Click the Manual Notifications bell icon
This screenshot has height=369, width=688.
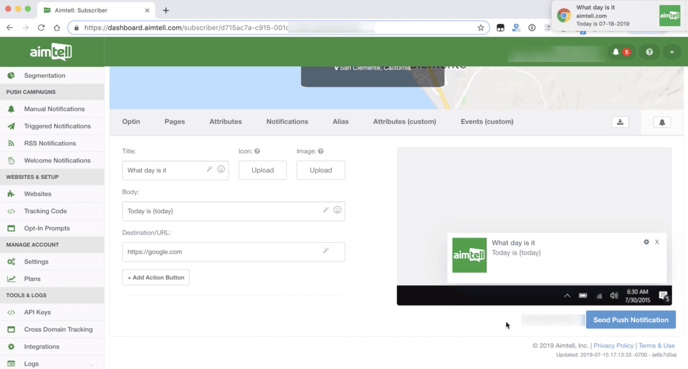(11, 109)
